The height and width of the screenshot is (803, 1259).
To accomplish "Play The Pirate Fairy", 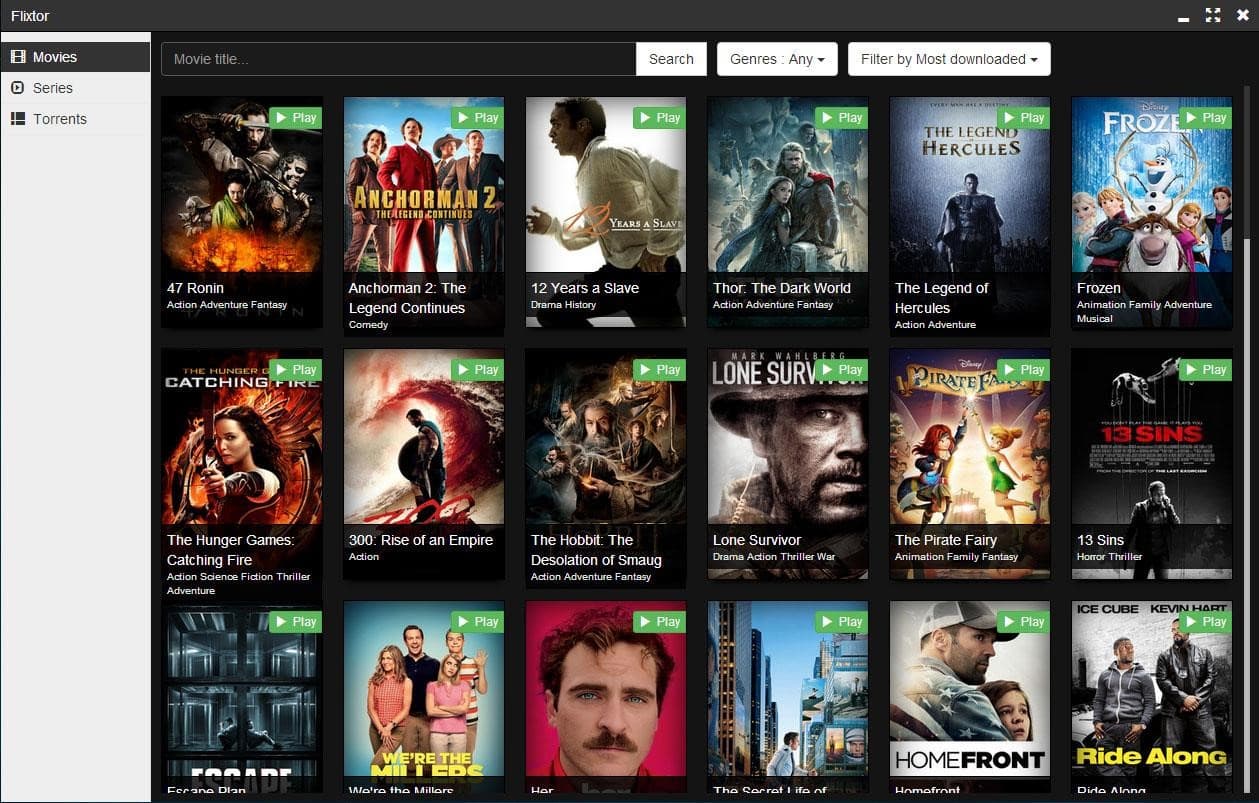I will [x=1024, y=369].
